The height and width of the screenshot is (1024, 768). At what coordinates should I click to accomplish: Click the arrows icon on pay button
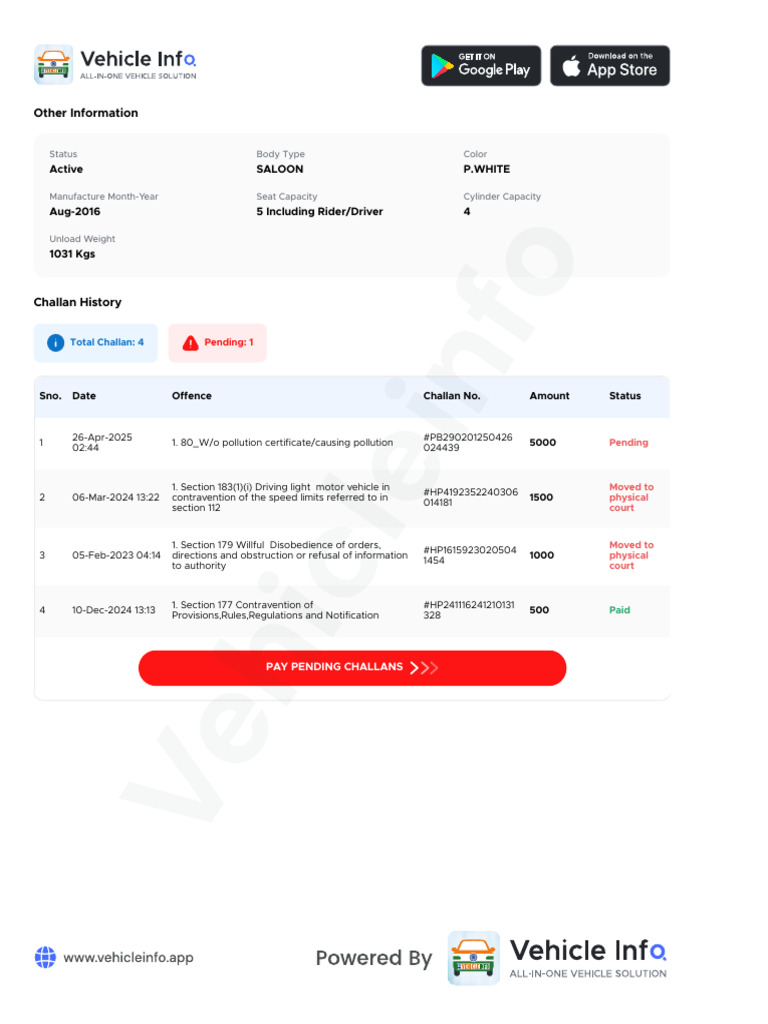tap(424, 667)
